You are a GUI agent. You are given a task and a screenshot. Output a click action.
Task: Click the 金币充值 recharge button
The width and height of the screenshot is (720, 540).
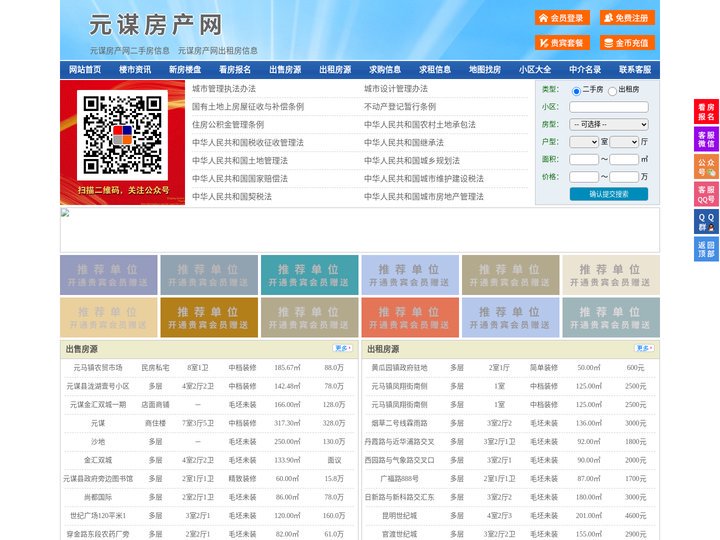(627, 43)
